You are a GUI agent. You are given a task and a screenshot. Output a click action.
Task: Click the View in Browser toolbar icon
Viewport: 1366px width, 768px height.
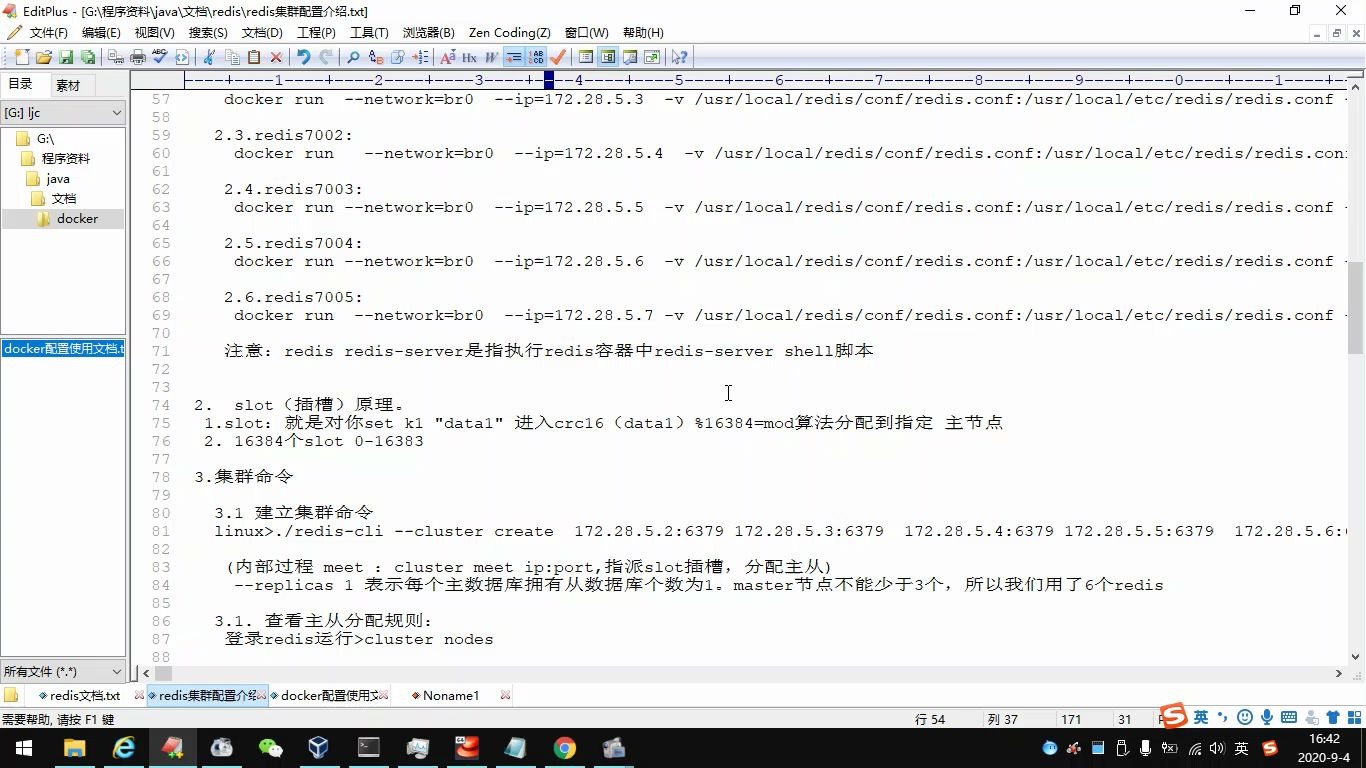click(x=182, y=57)
